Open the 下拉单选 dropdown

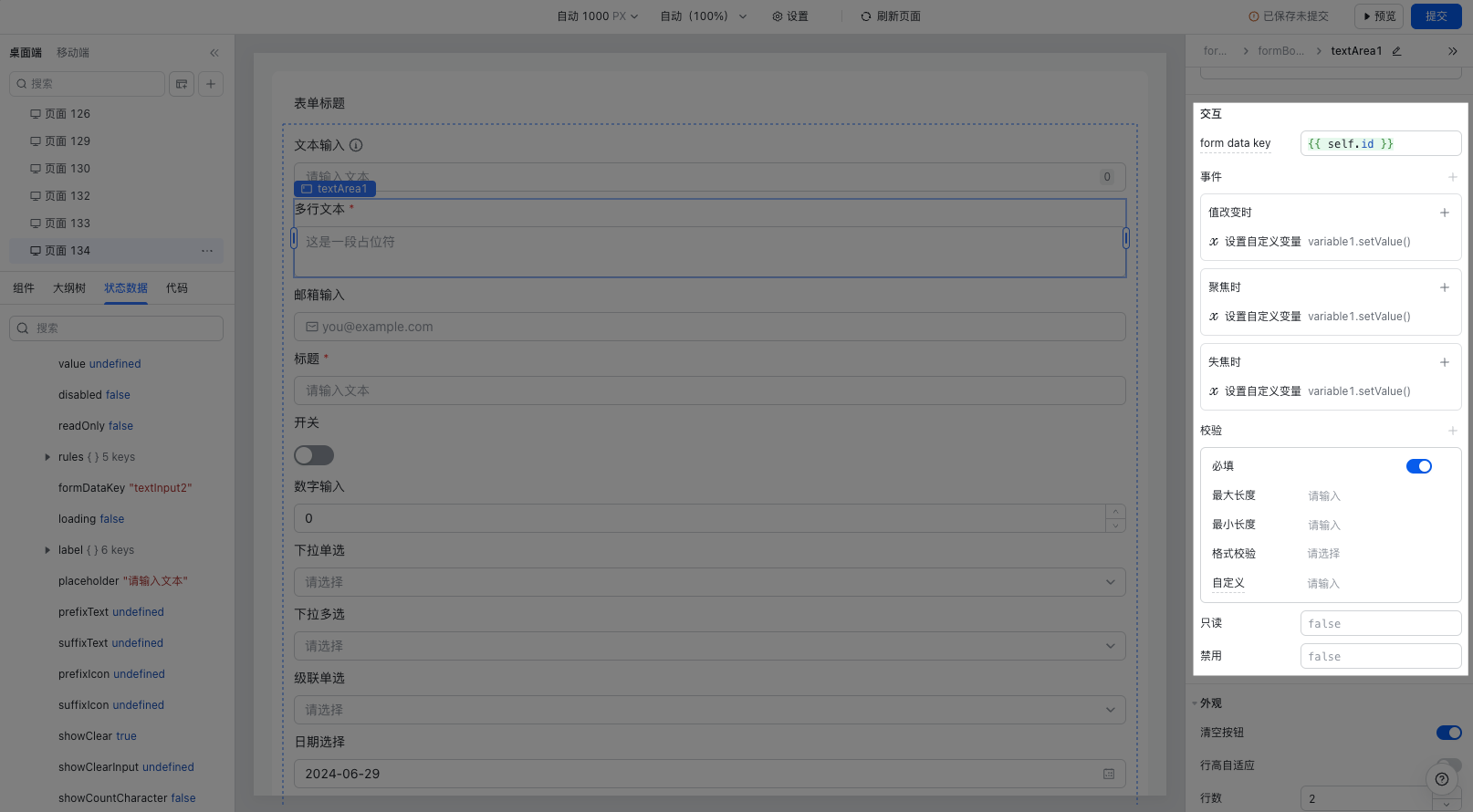[709, 582]
